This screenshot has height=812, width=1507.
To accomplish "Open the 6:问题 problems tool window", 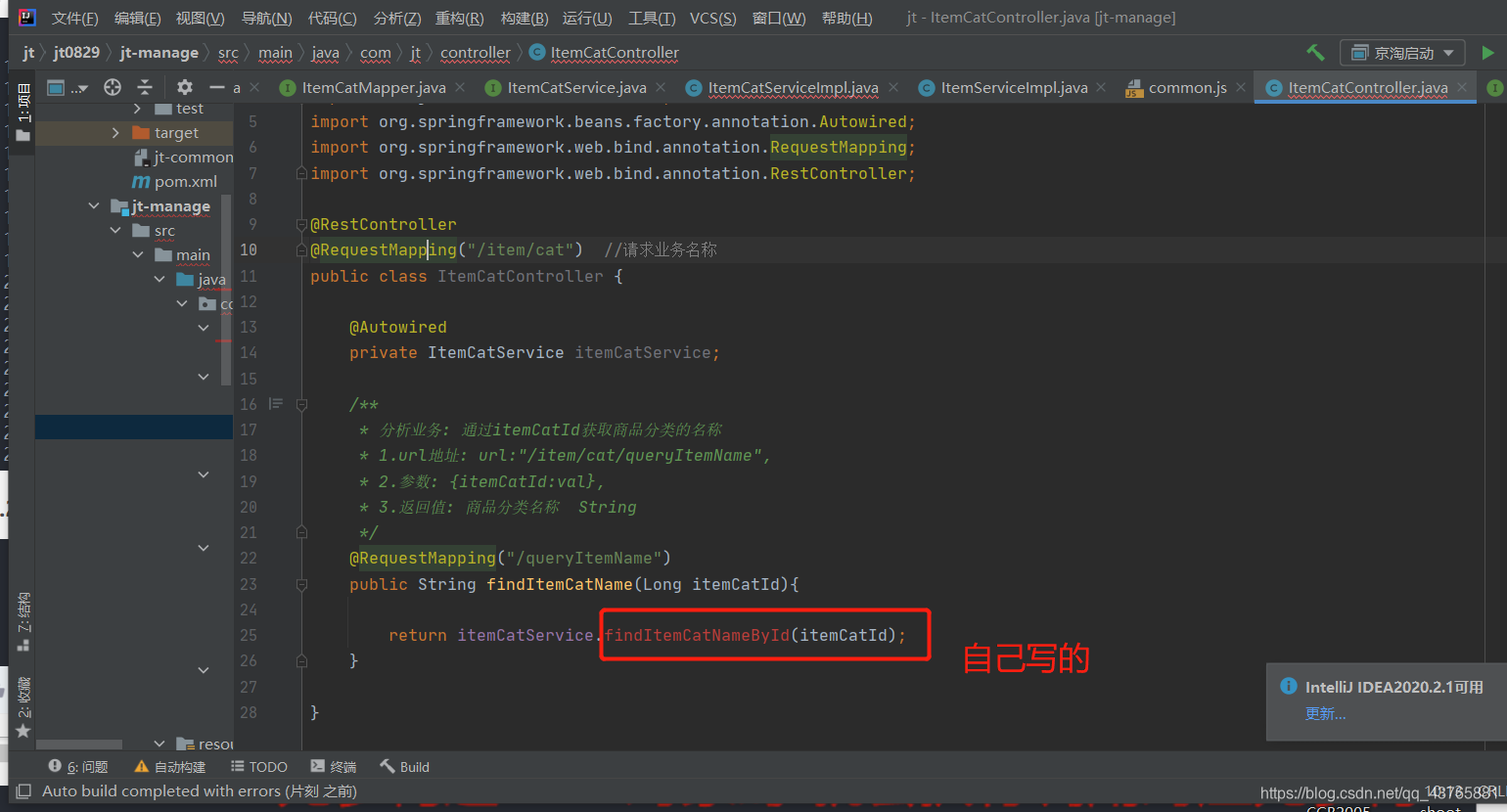I will pos(78,767).
